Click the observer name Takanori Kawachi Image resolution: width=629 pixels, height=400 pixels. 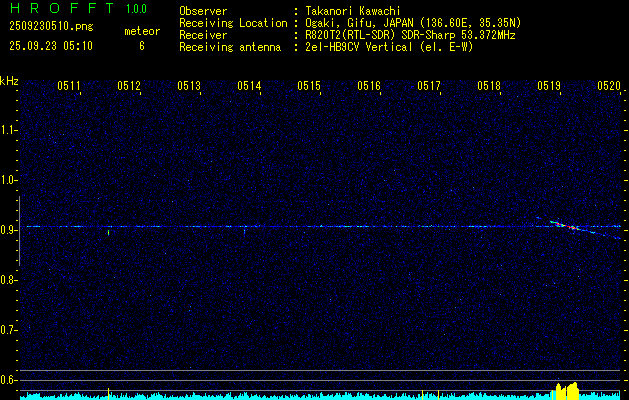click(353, 11)
